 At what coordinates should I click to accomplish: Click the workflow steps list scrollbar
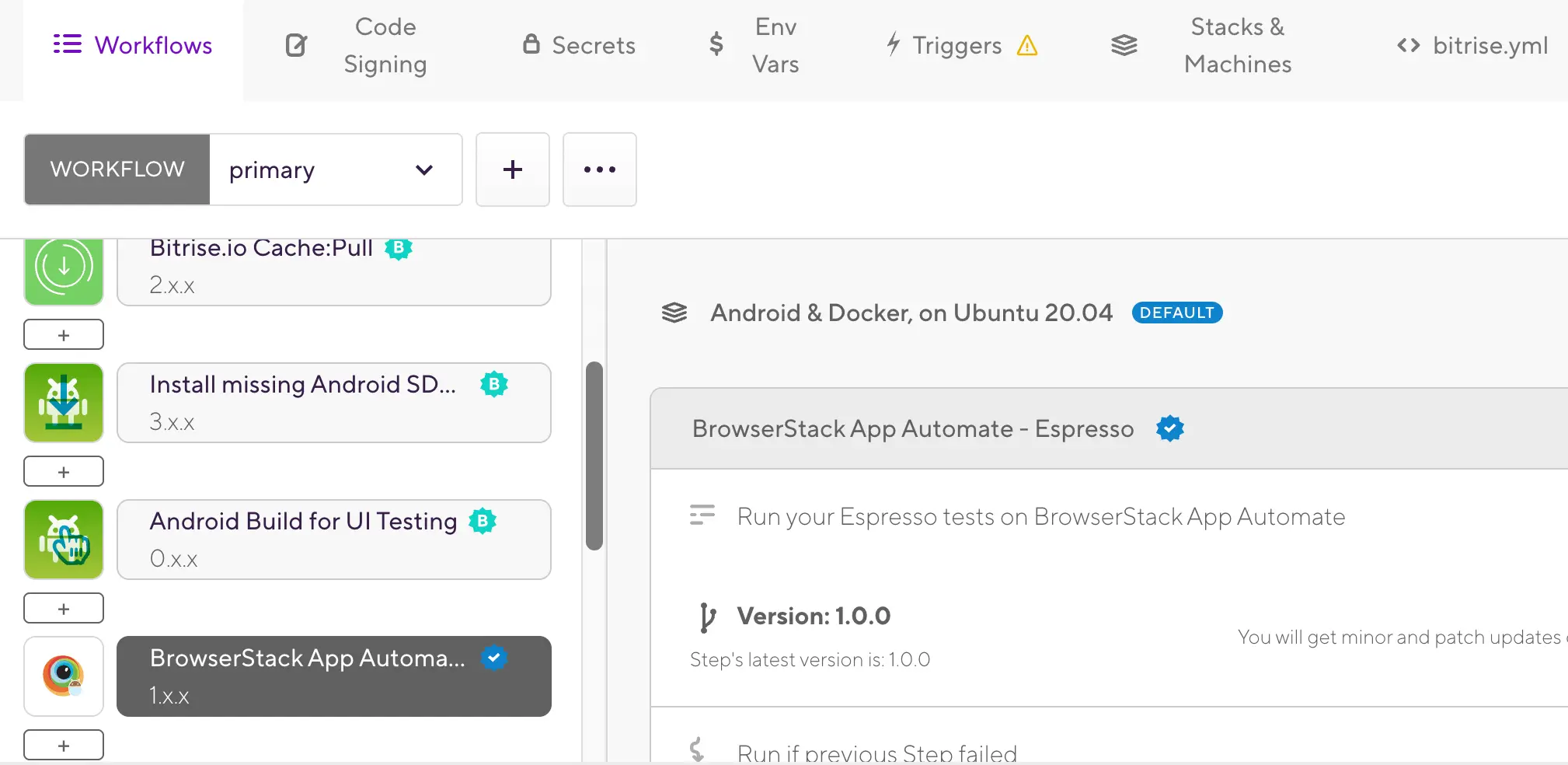tap(594, 456)
